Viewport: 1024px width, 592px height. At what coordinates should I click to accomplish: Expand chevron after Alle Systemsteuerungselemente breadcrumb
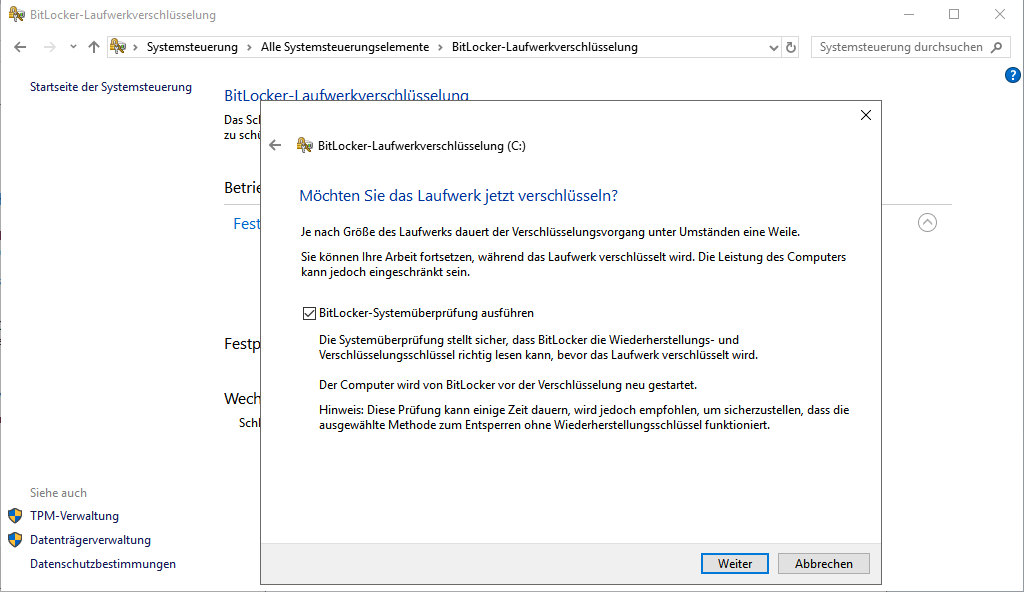pyautogui.click(x=440, y=47)
